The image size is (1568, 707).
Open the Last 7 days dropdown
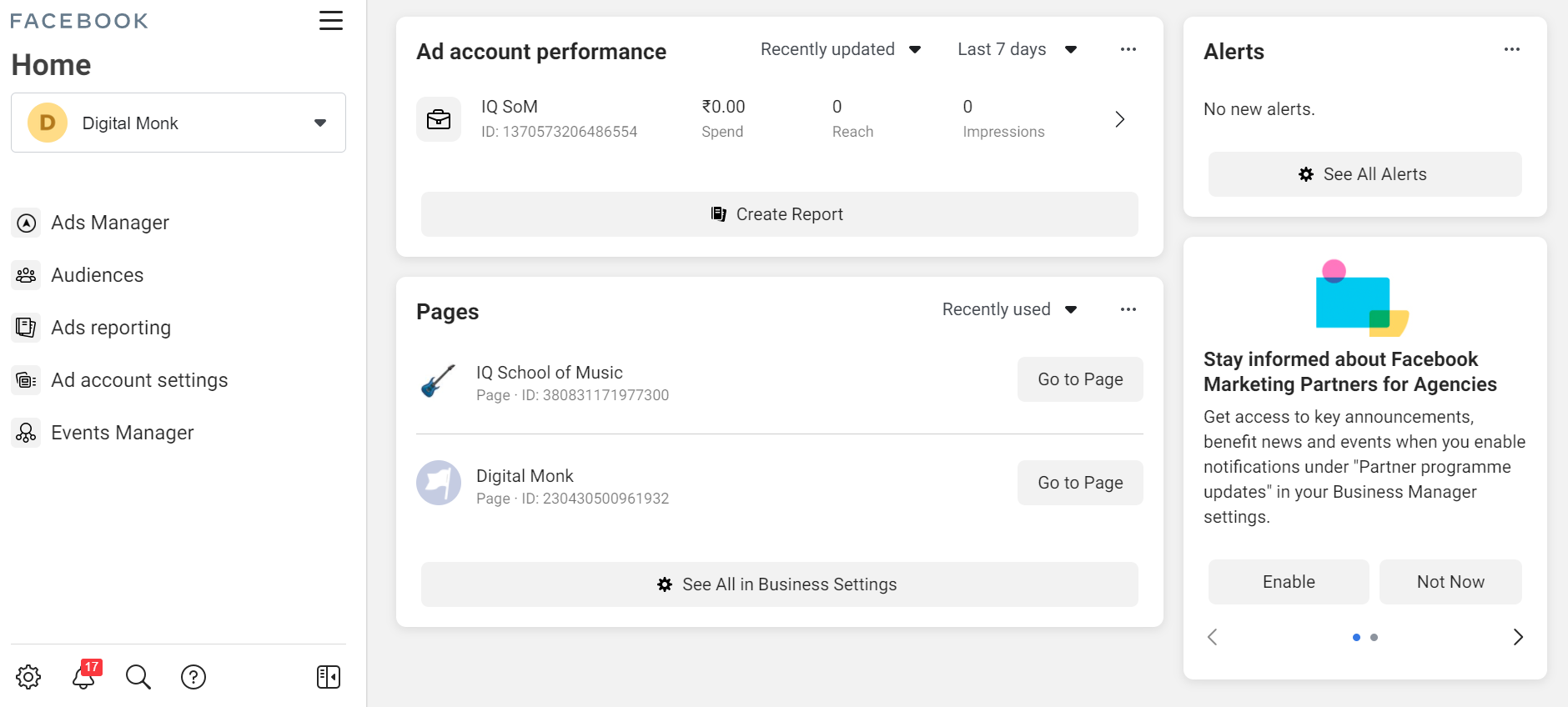(x=1018, y=49)
